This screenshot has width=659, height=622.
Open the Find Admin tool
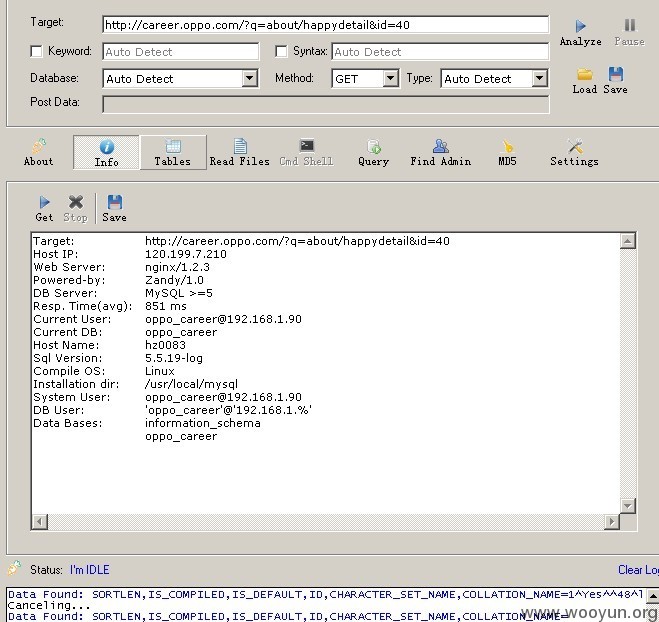(x=440, y=153)
